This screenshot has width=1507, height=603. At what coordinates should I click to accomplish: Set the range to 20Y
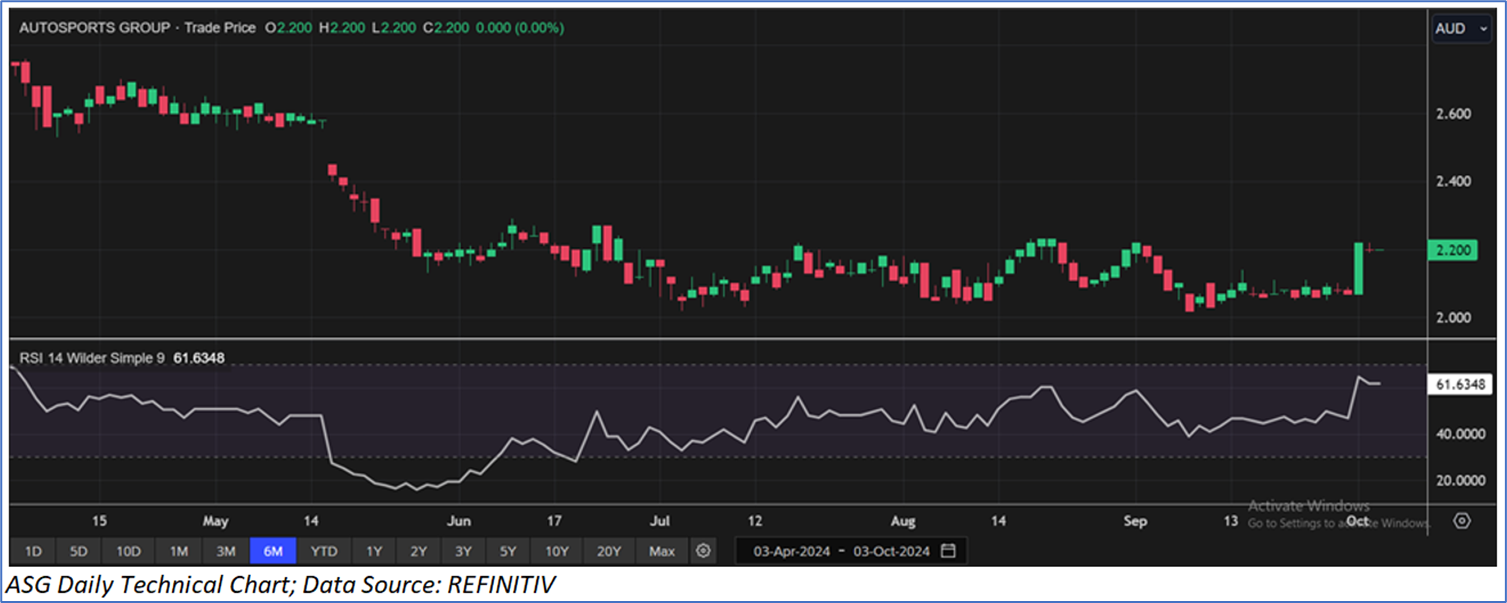pyautogui.click(x=609, y=551)
